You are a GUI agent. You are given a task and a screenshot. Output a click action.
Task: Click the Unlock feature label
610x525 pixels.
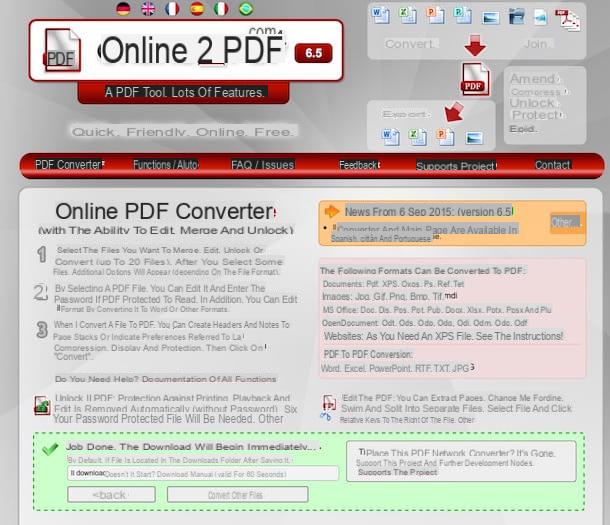pyautogui.click(x=532, y=103)
